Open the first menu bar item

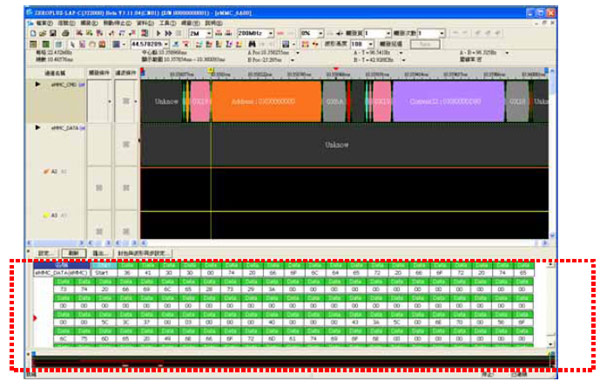click(44, 23)
